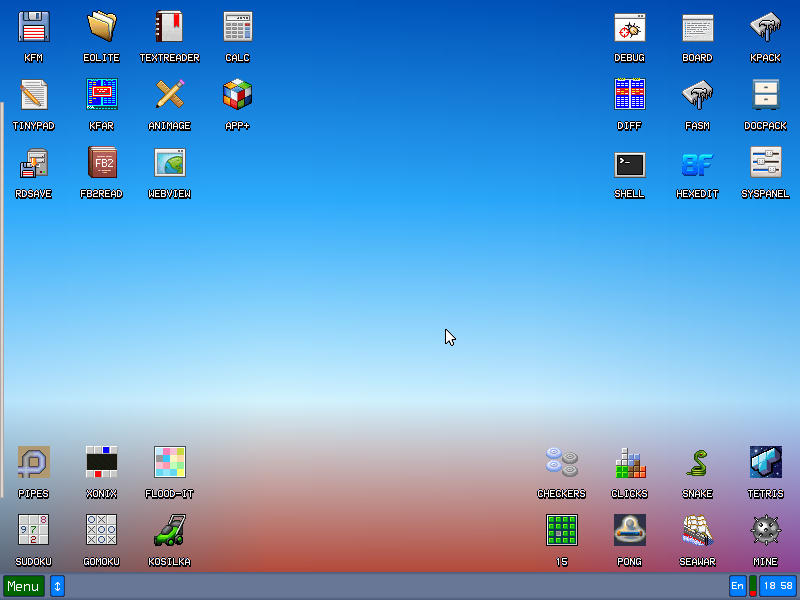Open the TINYPAD notepad icon
Screen dimensions: 800x600
click(x=34, y=94)
